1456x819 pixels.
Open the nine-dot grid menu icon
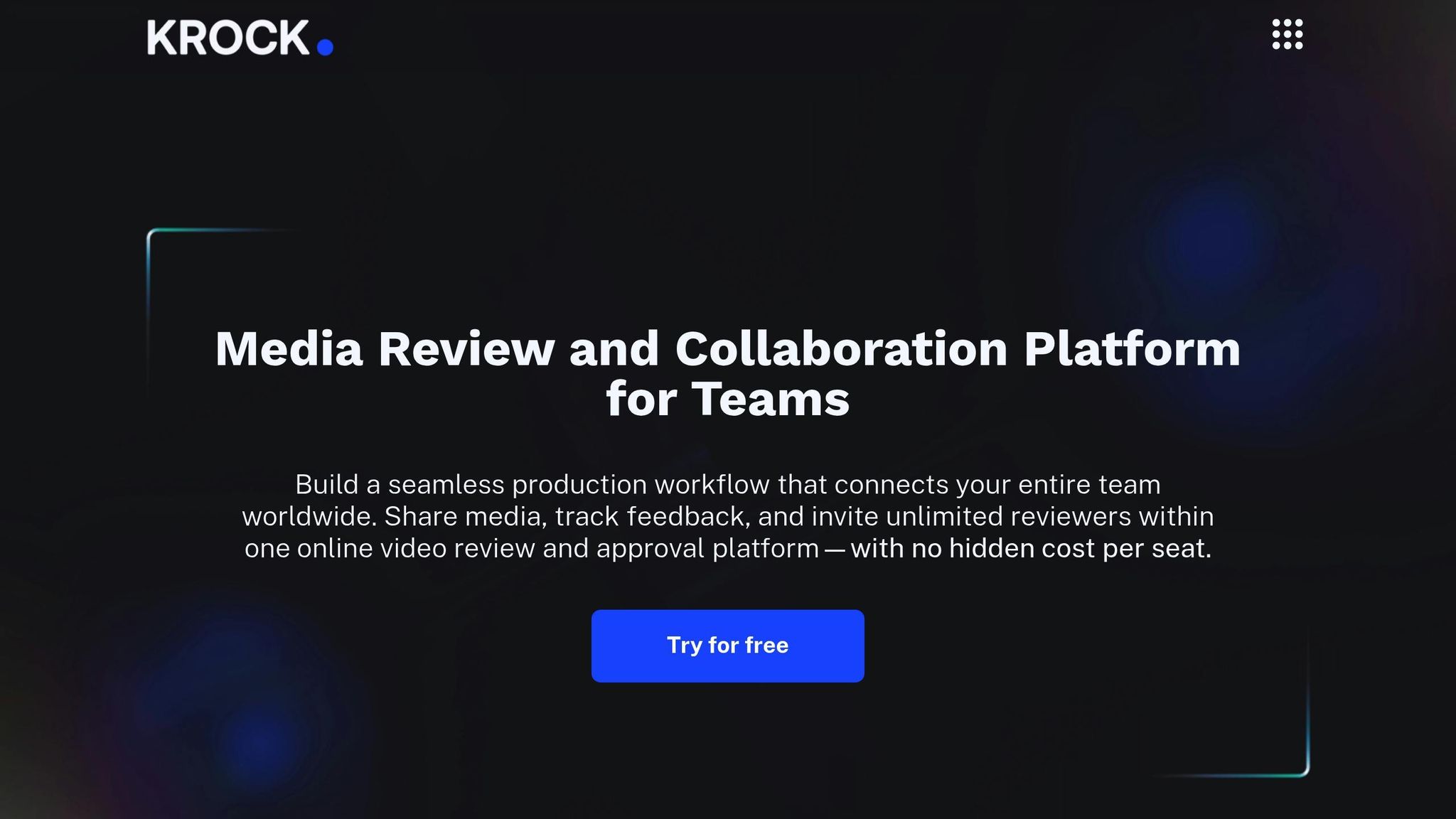1288,34
